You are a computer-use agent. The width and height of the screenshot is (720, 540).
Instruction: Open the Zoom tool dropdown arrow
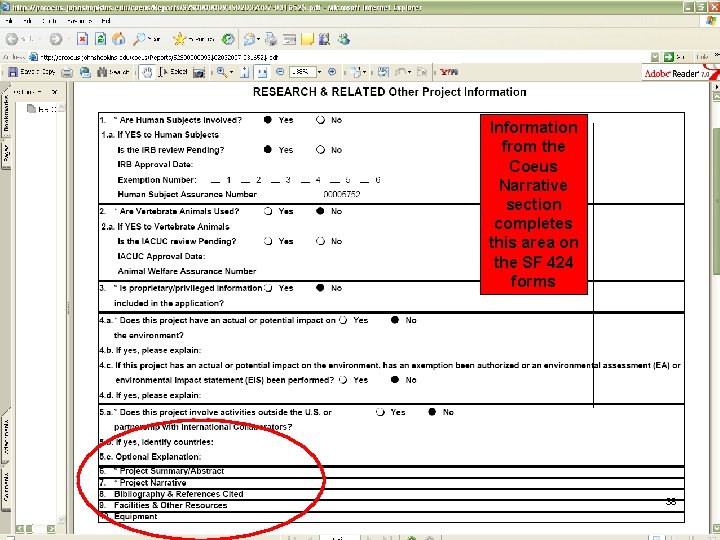pos(231,72)
